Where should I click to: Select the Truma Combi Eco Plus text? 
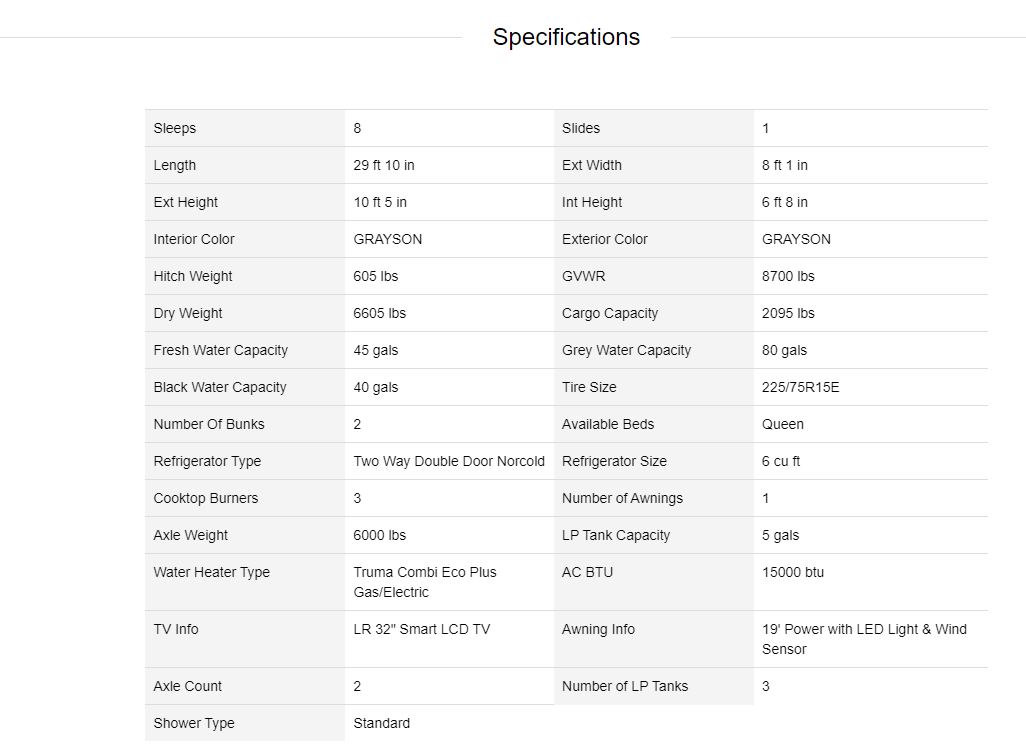(x=425, y=573)
